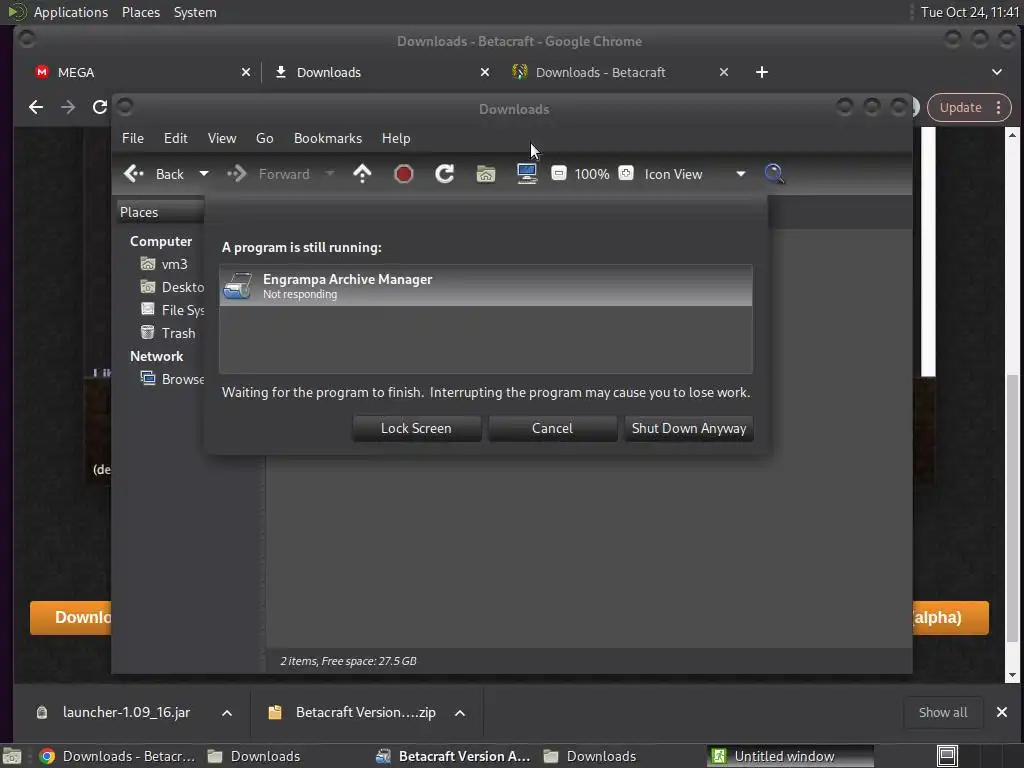
Task: Click the Forward button in file manager toolbar
Action: coord(268,174)
